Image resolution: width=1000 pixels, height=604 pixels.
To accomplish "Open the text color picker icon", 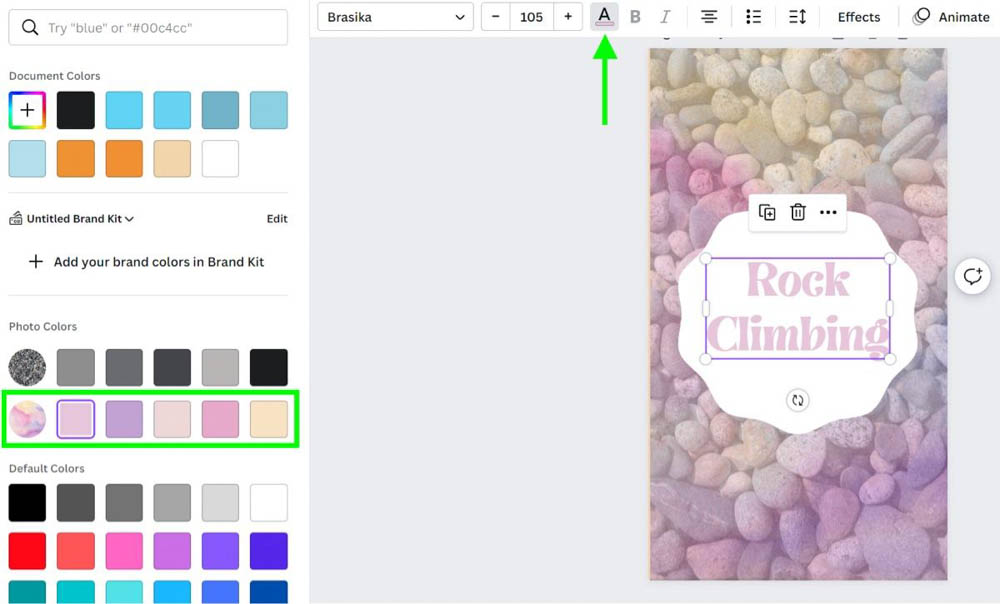I will click(x=604, y=17).
